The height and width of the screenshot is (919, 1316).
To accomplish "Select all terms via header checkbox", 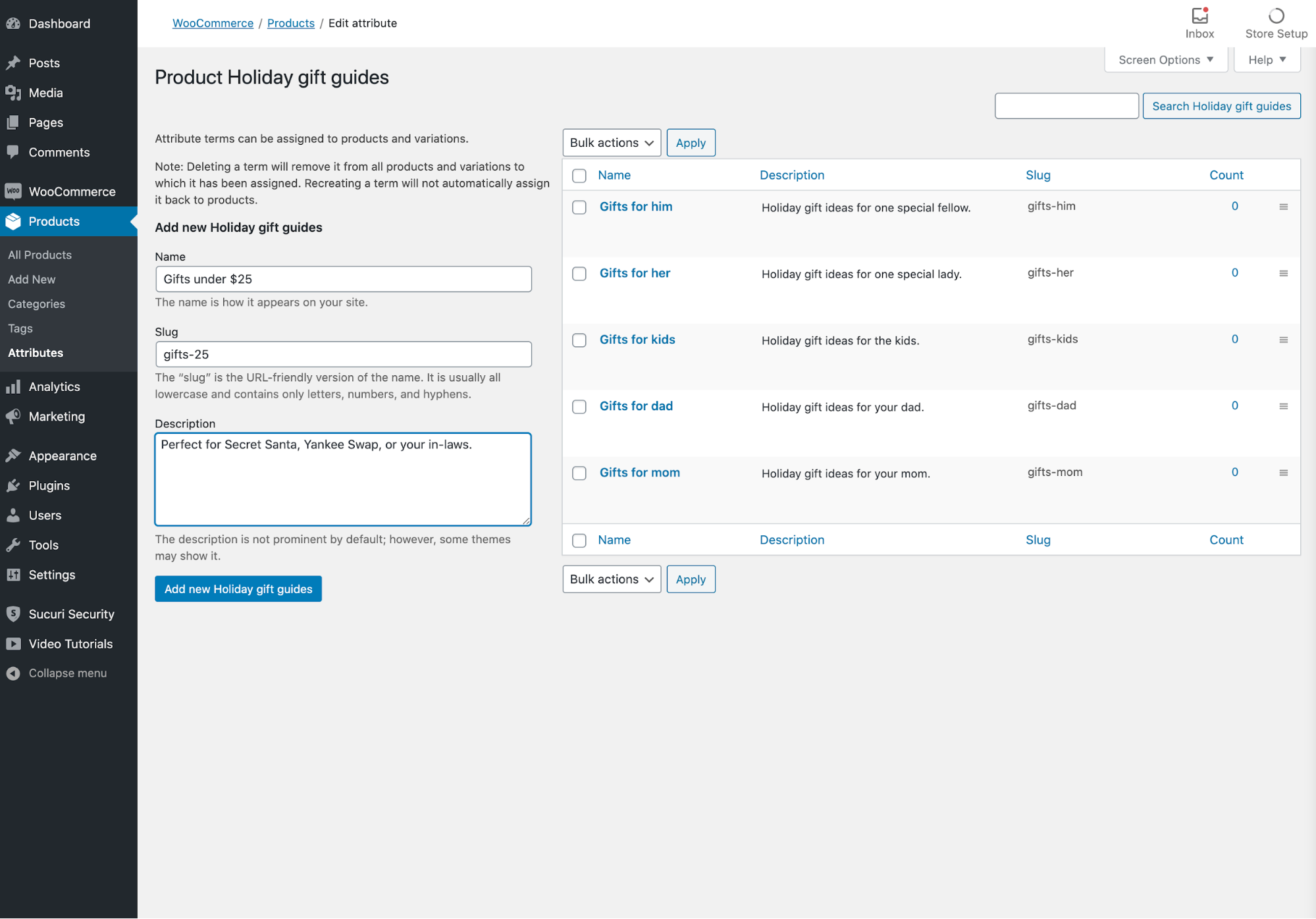I will point(579,176).
